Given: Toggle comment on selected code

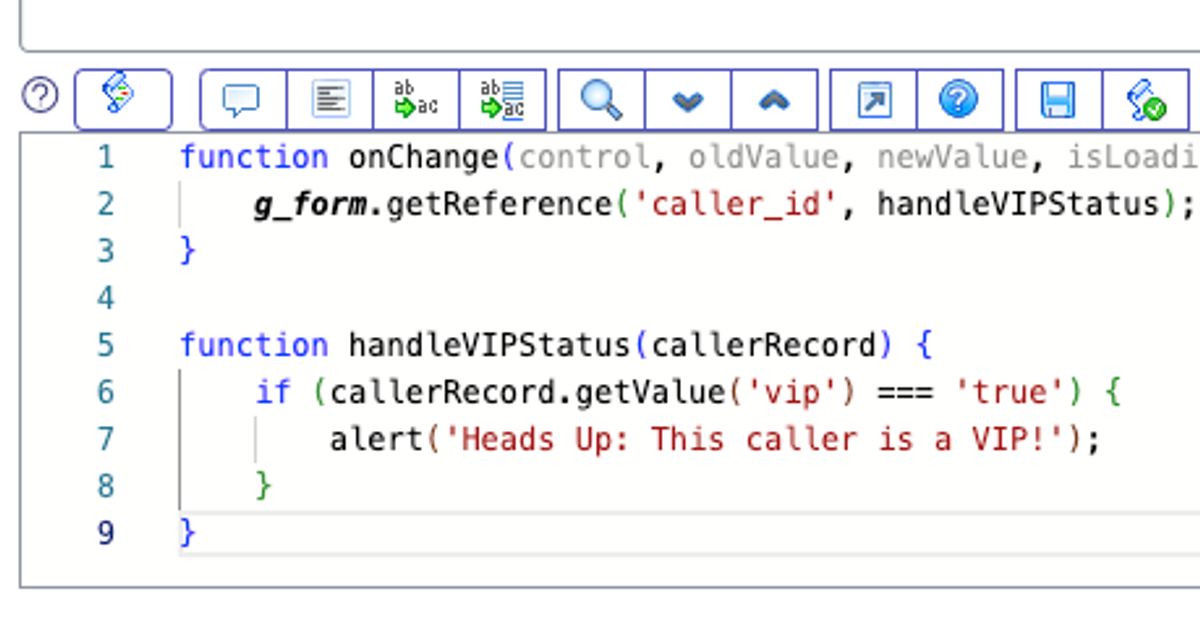Looking at the screenshot, I should click(x=243, y=100).
